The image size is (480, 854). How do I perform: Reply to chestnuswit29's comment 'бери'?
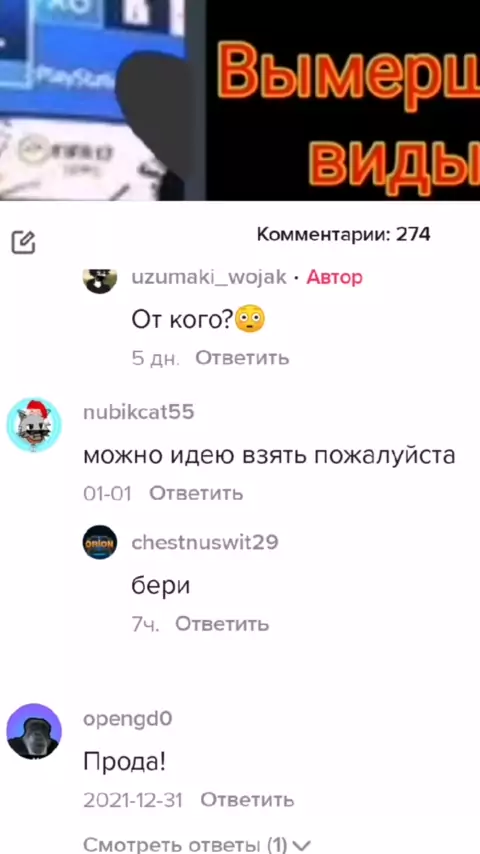point(222,624)
